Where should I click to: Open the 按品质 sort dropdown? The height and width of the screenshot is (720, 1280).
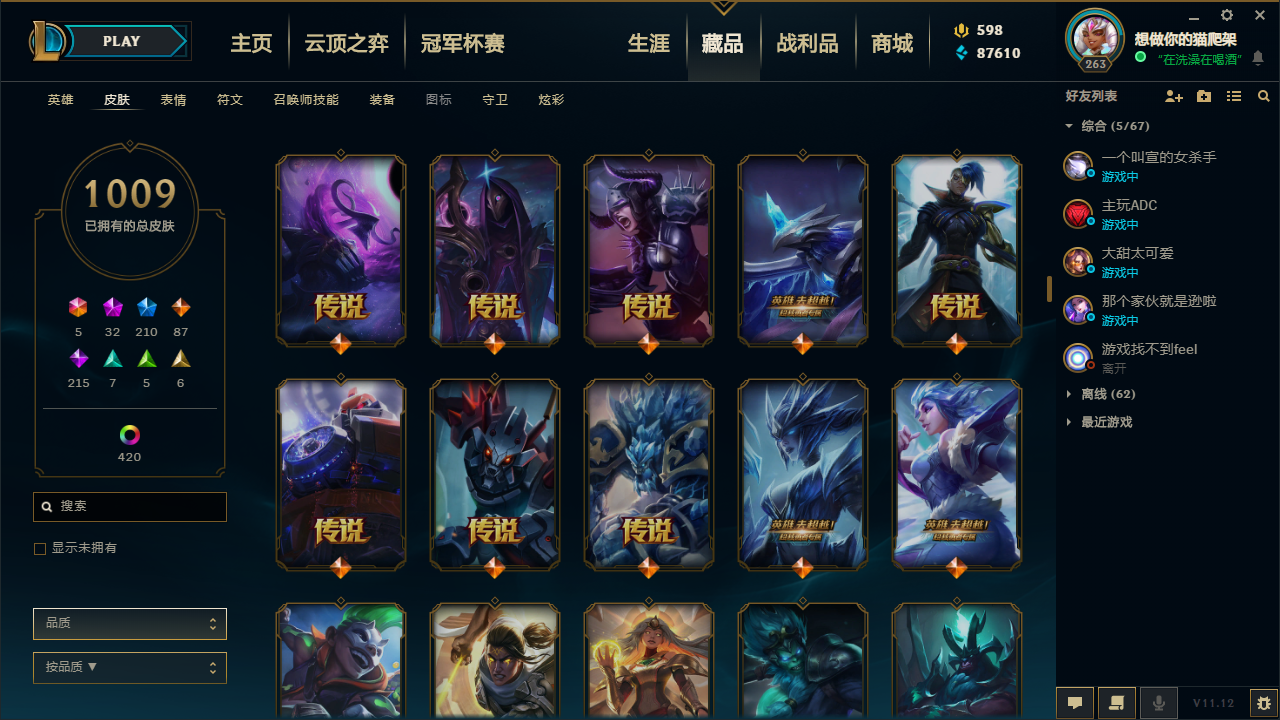(x=130, y=668)
